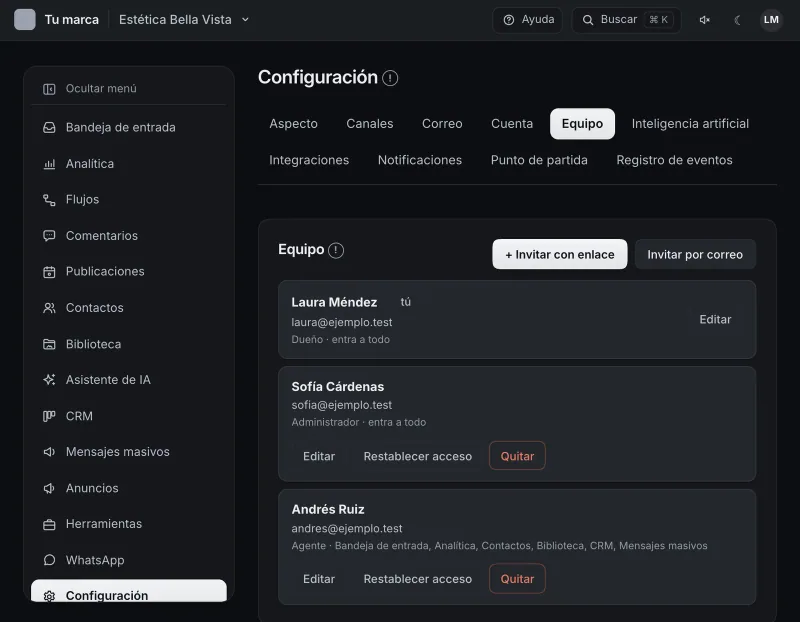Click the WhatsApp chat icon
Screen dimensions: 800x622
coord(49,560)
